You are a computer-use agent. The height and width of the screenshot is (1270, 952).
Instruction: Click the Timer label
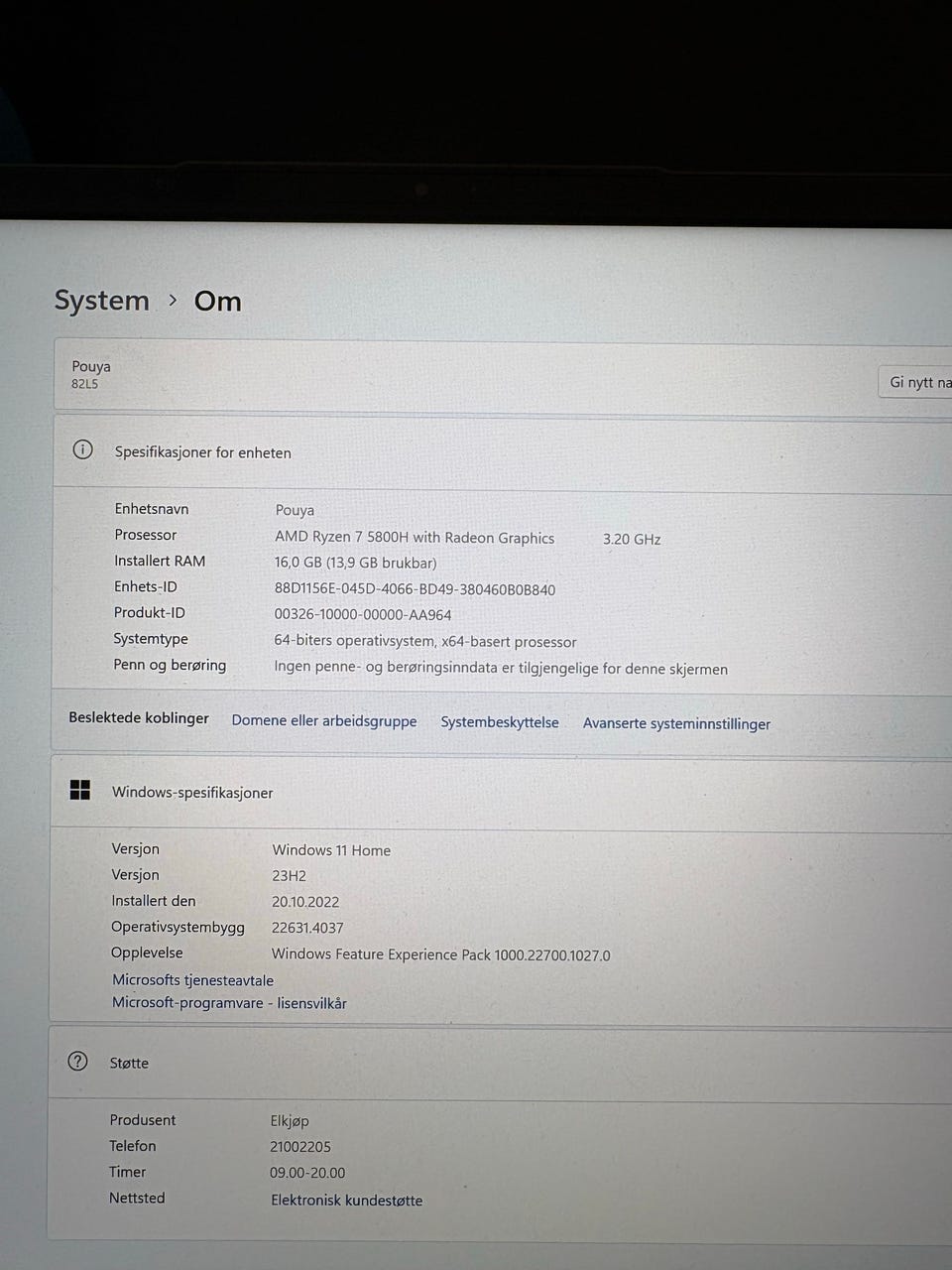127,1172
